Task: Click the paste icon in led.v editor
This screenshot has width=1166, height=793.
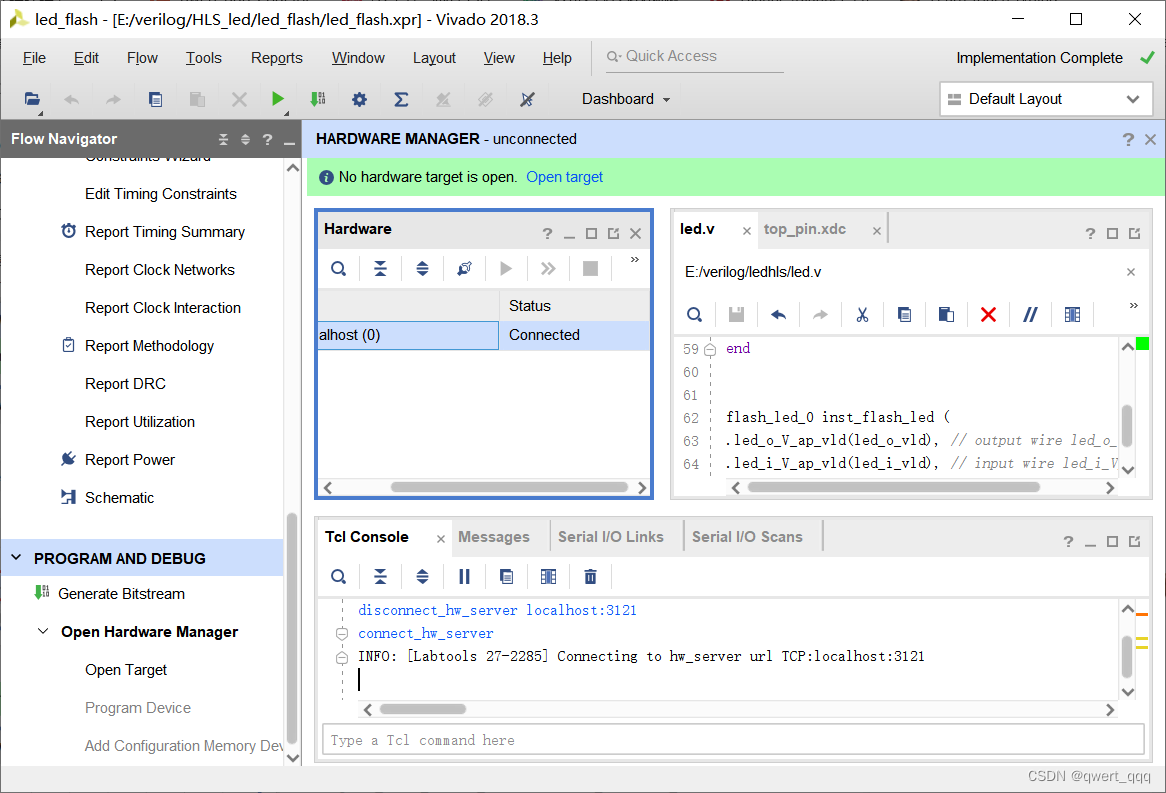Action: pyautogui.click(x=946, y=315)
